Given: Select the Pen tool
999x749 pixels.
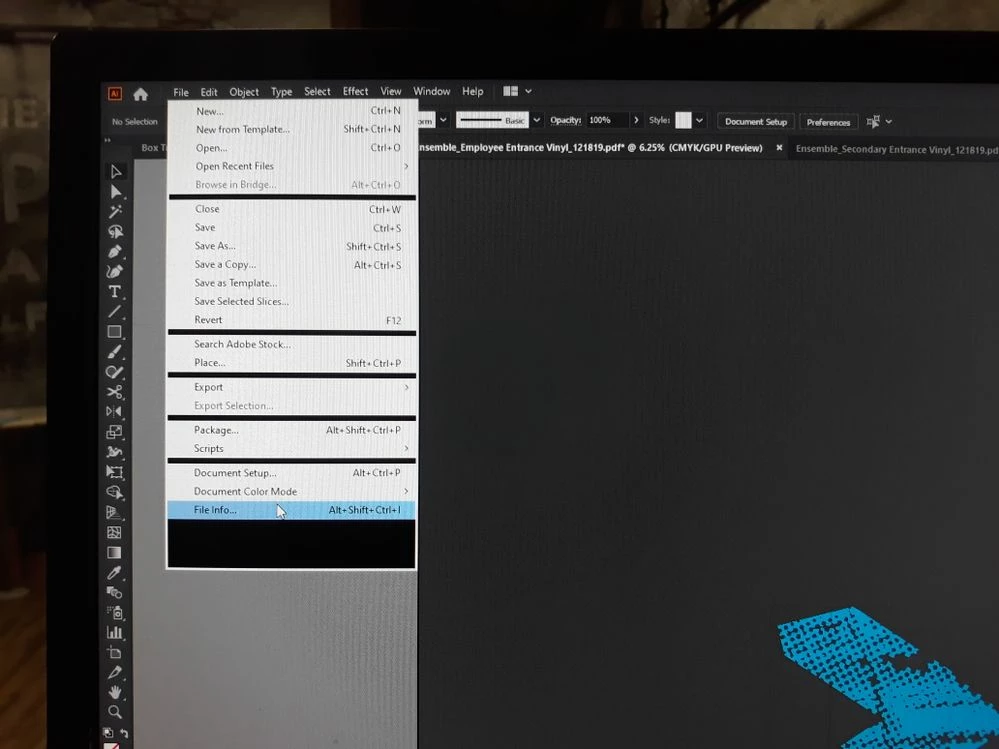Looking at the screenshot, I should pos(115,252).
